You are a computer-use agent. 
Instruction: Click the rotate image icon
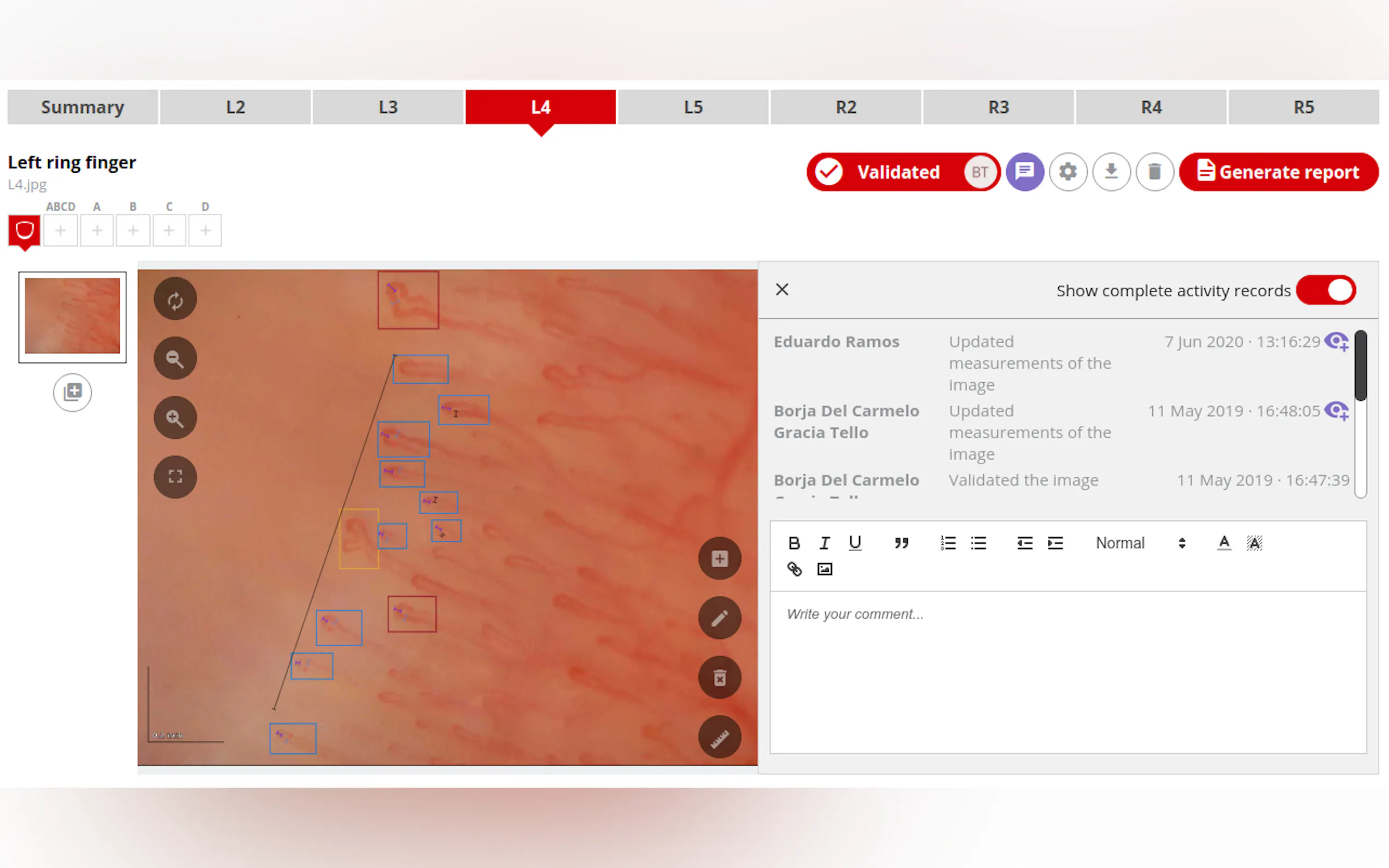coord(175,300)
